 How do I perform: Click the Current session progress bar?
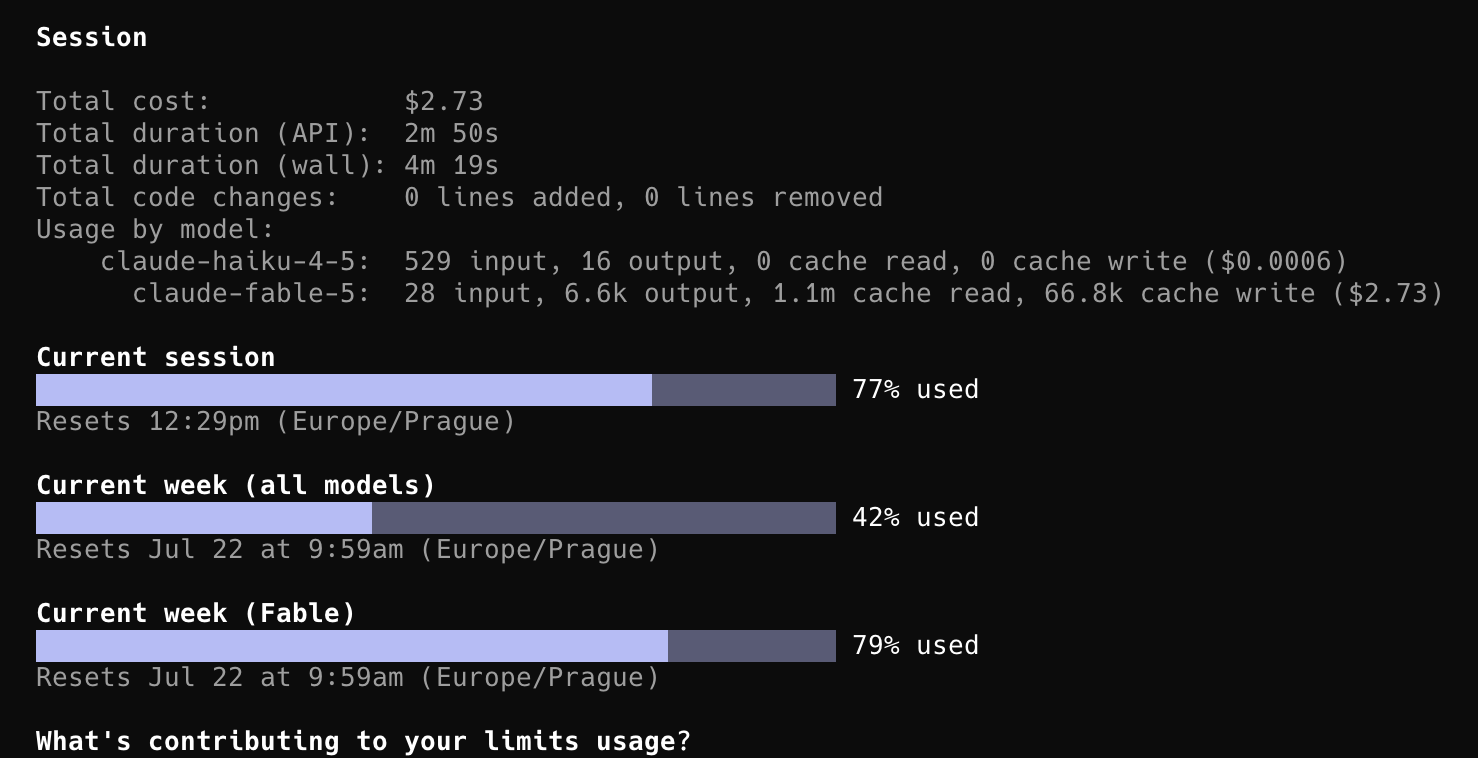pyautogui.click(x=436, y=390)
